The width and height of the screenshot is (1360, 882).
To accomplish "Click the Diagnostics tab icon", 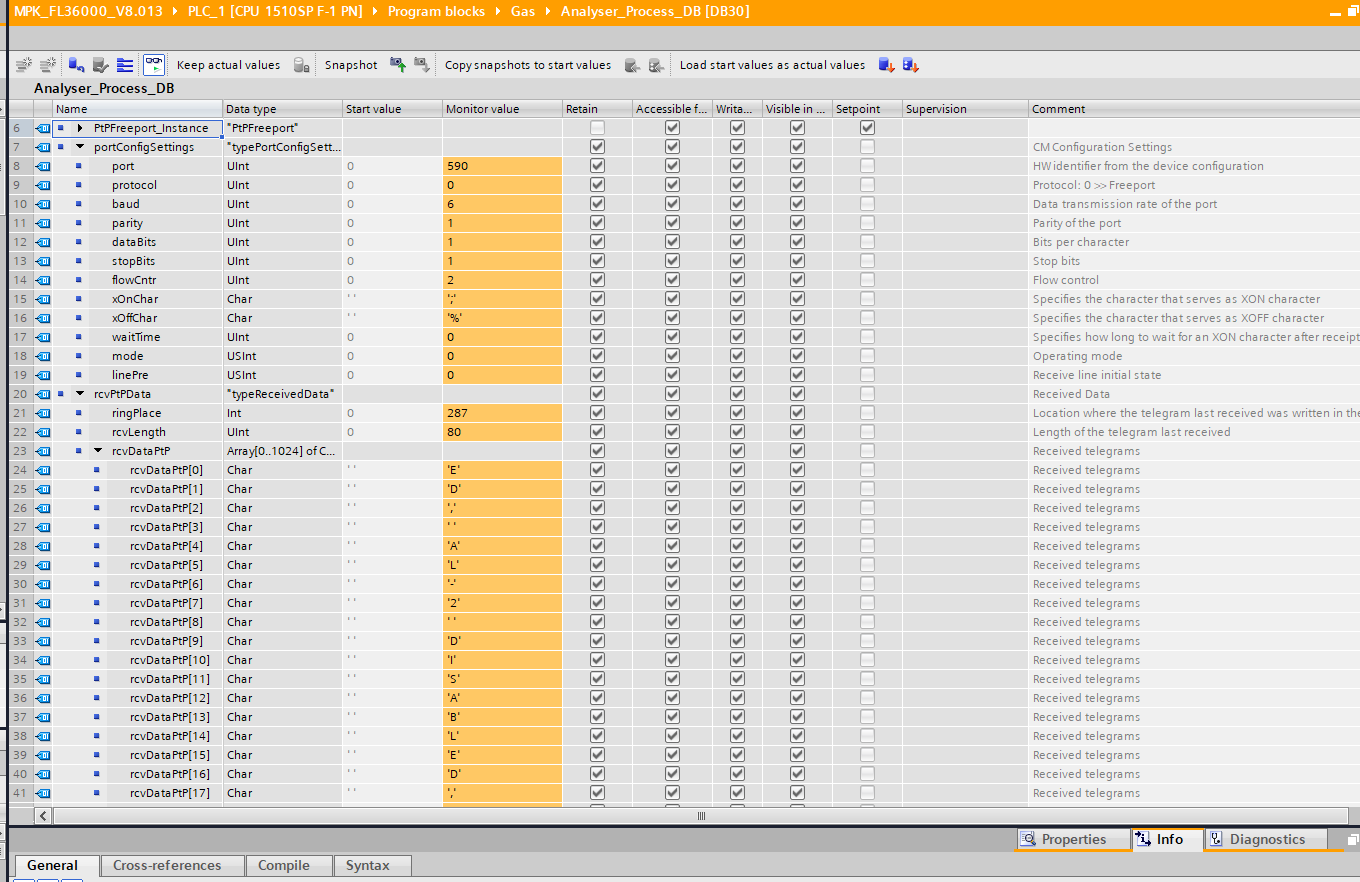I will click(1215, 840).
